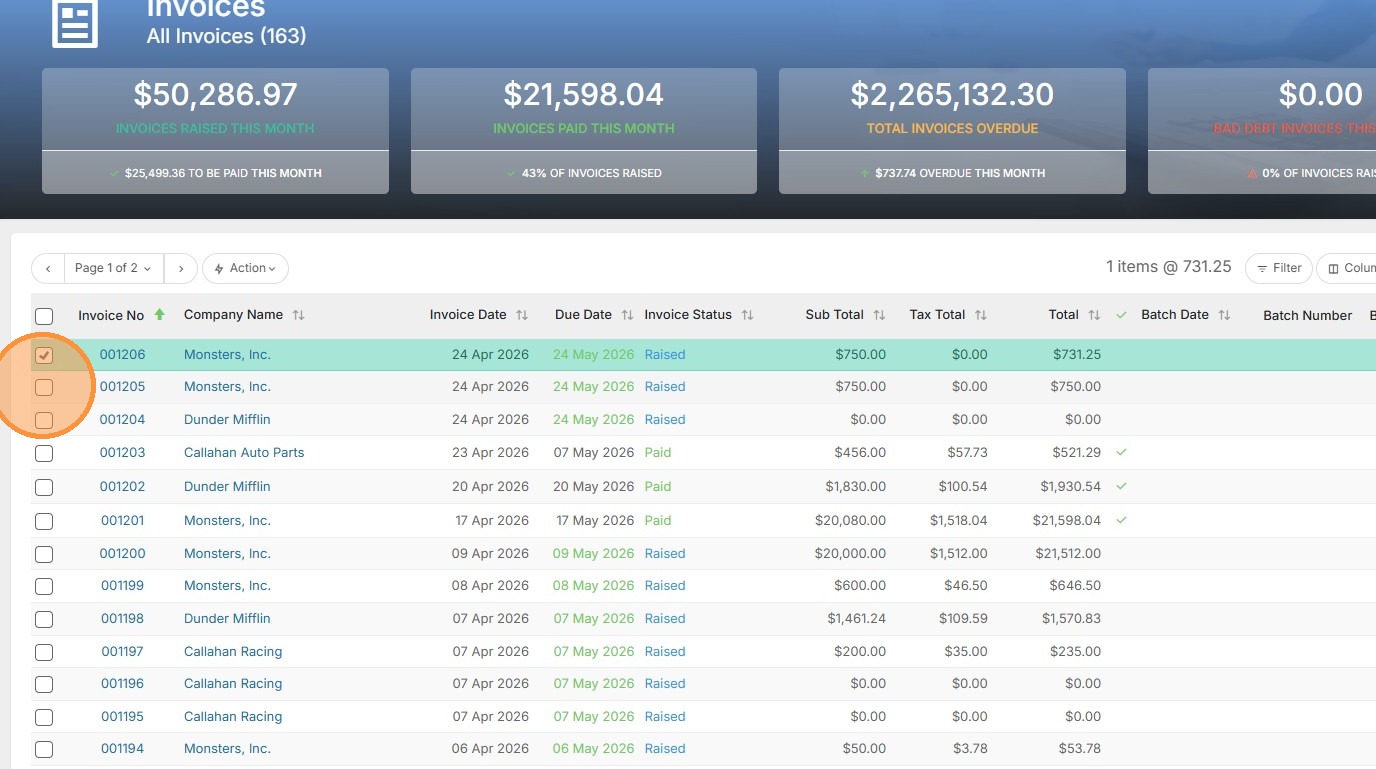The height and width of the screenshot is (769, 1376).
Task: Open Dunder Mifflin on invoice 001204
Action: [x=227, y=419]
